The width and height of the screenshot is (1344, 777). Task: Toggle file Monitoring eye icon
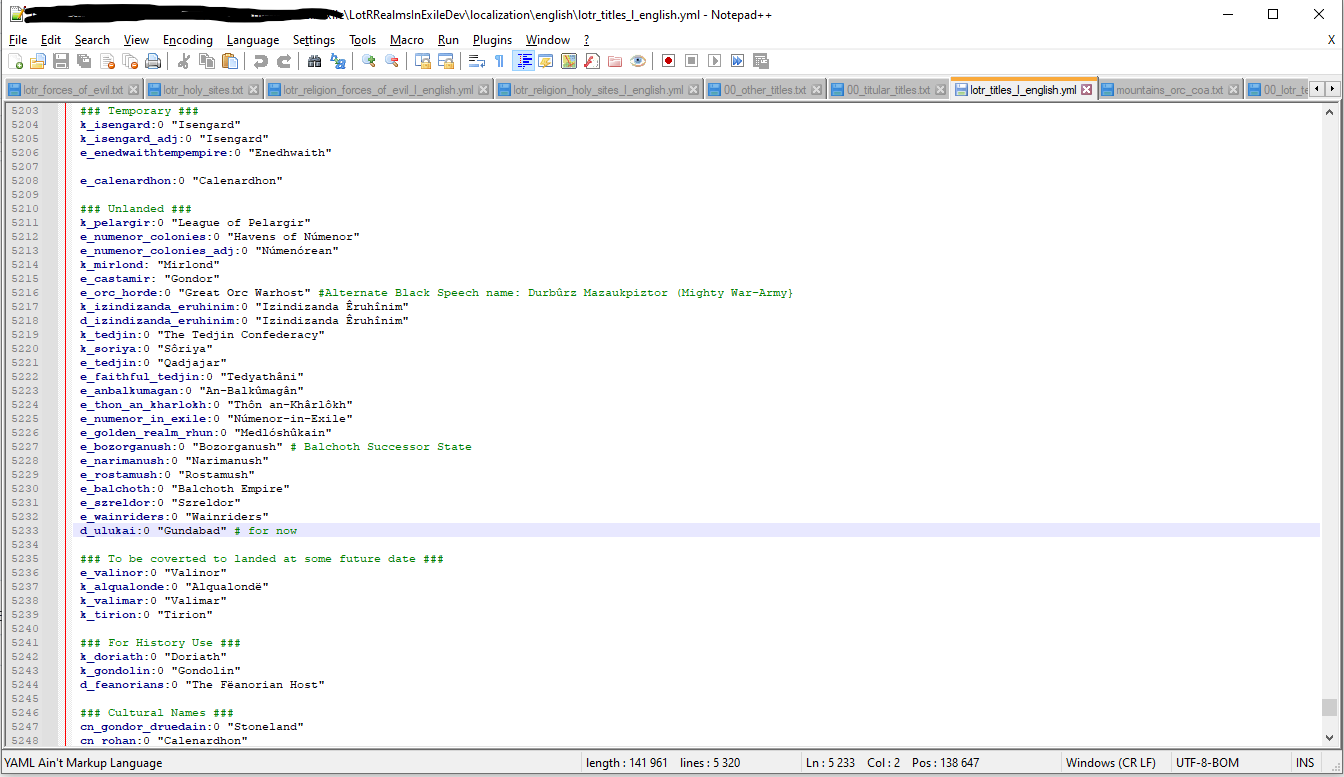pyautogui.click(x=638, y=61)
